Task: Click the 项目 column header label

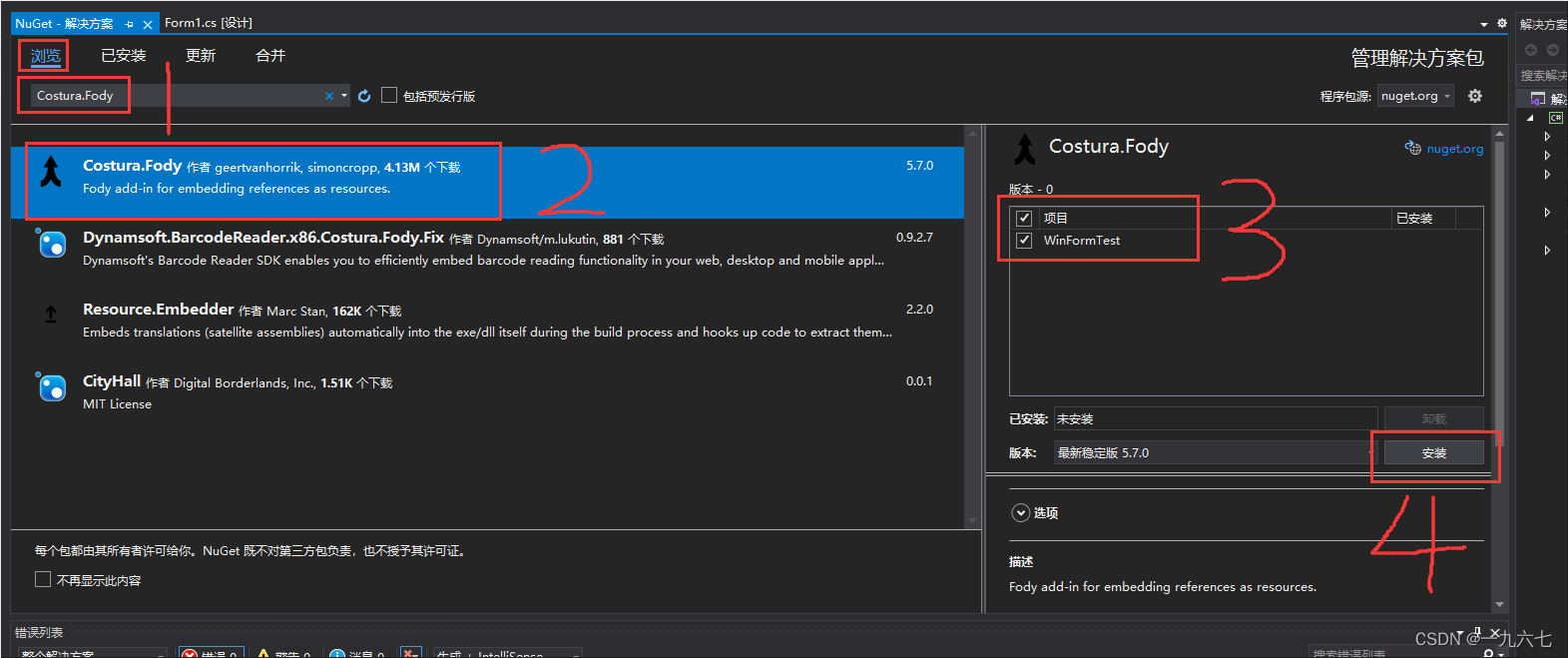Action: tap(1056, 219)
